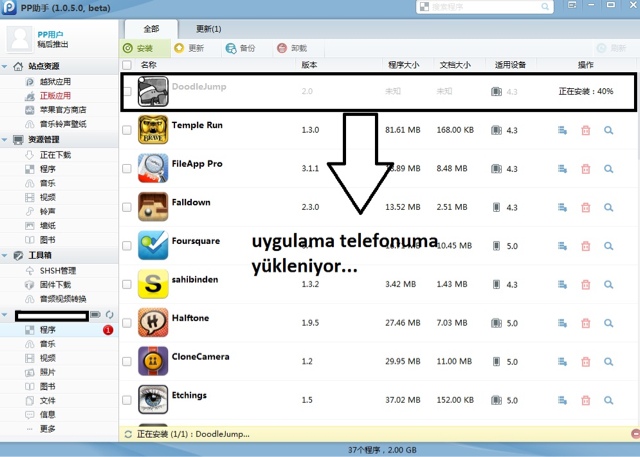
Task: Sort the list by the 程序大小 column header
Action: click(x=403, y=65)
